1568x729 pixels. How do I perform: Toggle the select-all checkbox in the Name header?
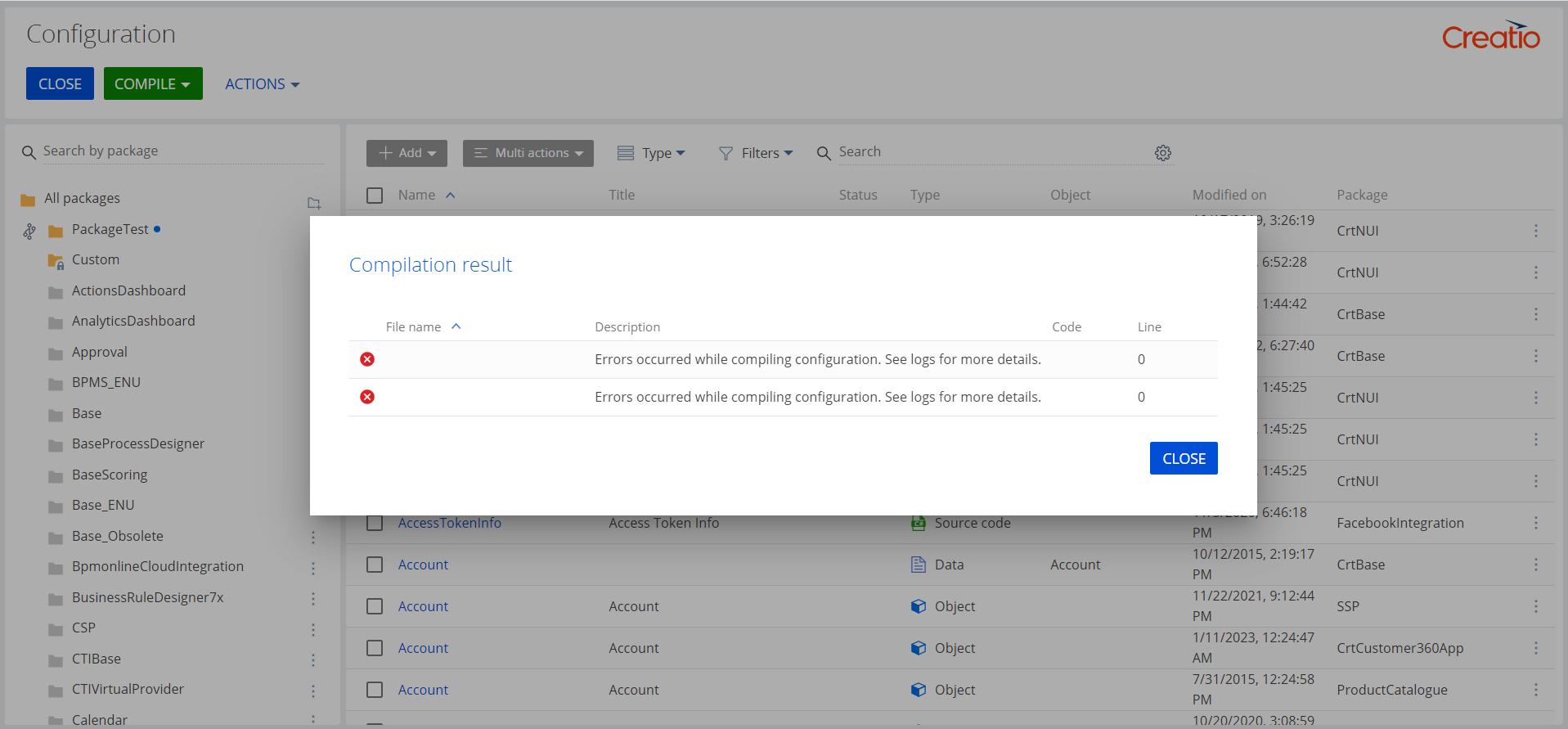pos(375,196)
